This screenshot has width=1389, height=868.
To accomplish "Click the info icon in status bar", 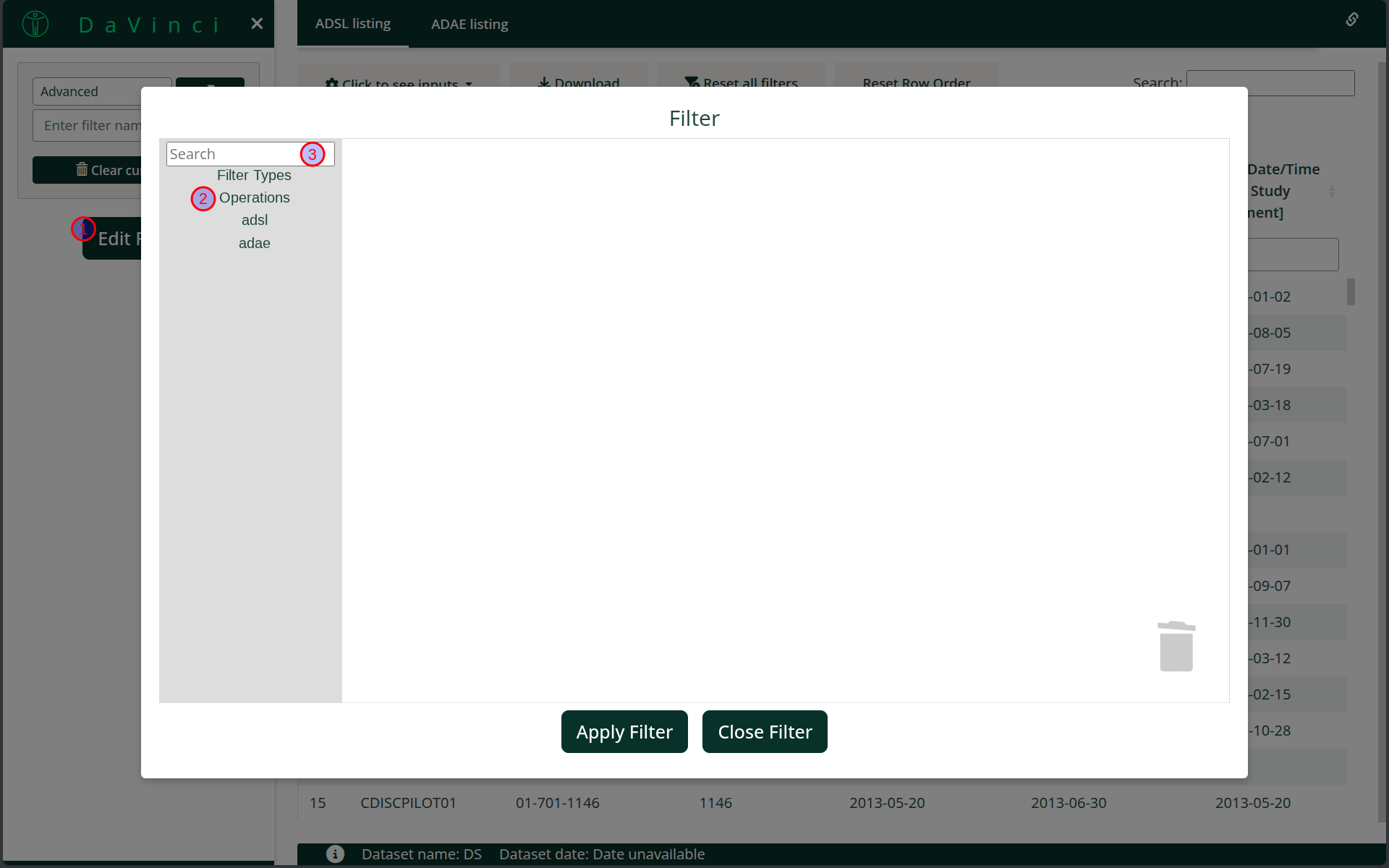I will point(335,854).
